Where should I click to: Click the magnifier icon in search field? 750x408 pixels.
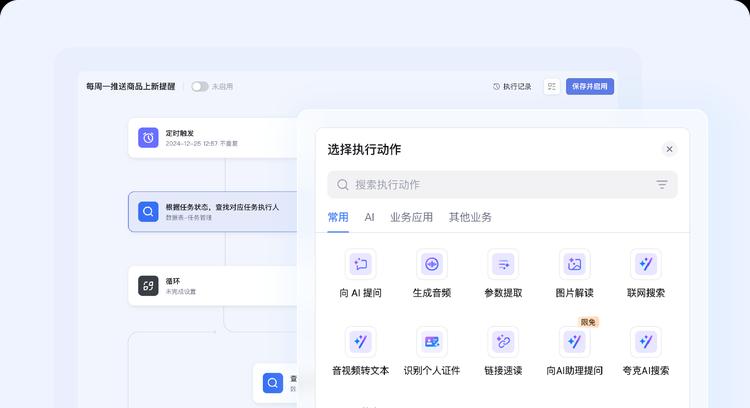click(342, 185)
